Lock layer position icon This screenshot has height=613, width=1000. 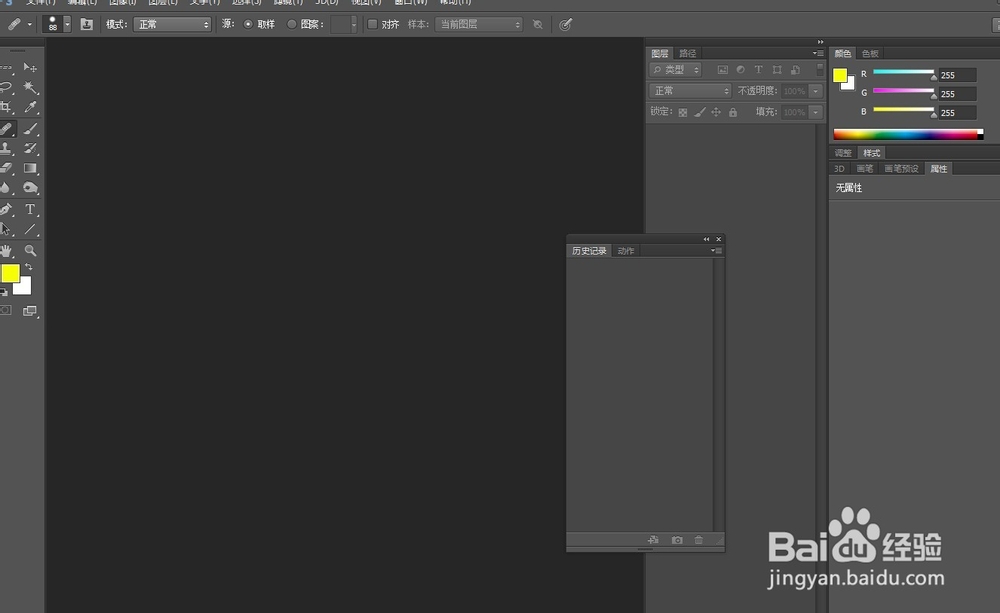click(x=716, y=112)
